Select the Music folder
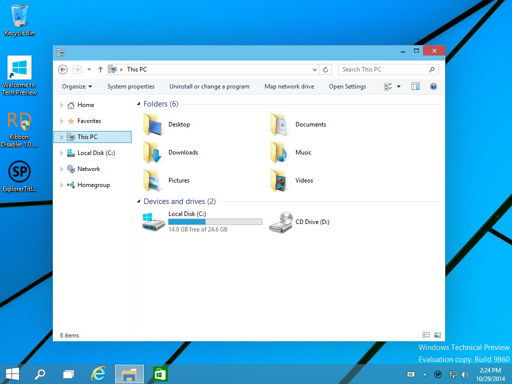Screen dimensions: 512x384 (291, 152)
